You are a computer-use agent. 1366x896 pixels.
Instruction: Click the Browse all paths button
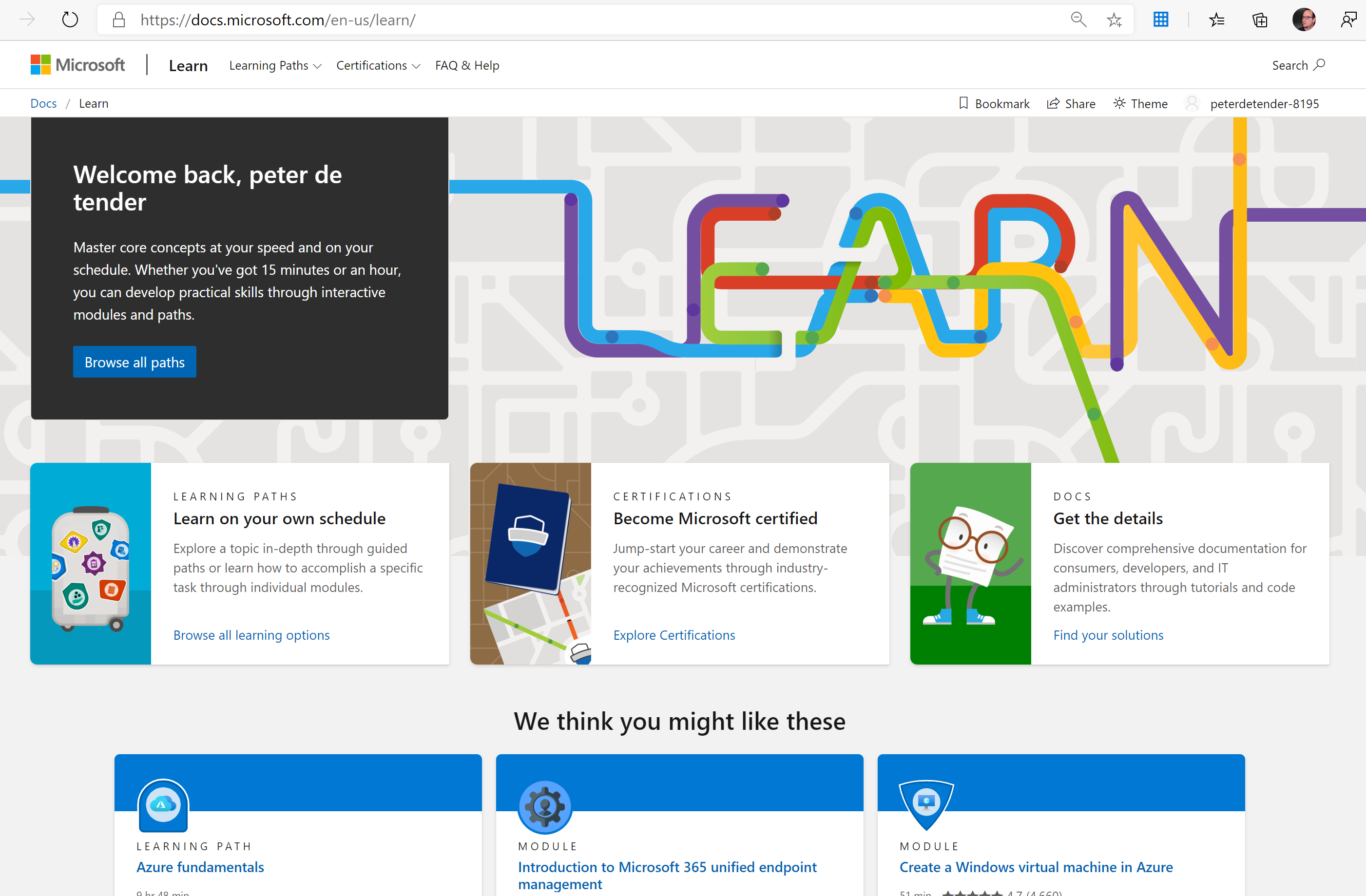click(135, 362)
